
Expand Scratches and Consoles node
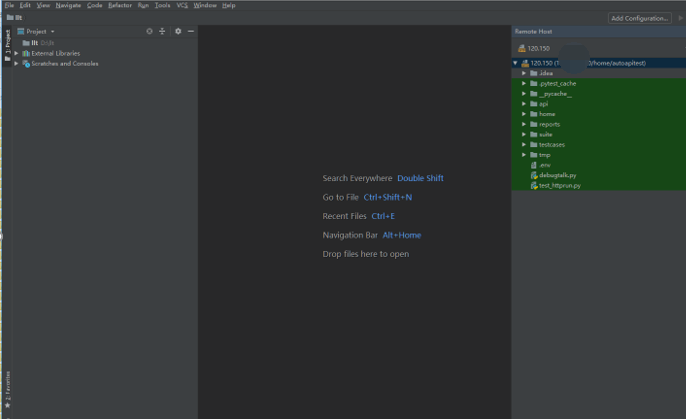(x=16, y=63)
